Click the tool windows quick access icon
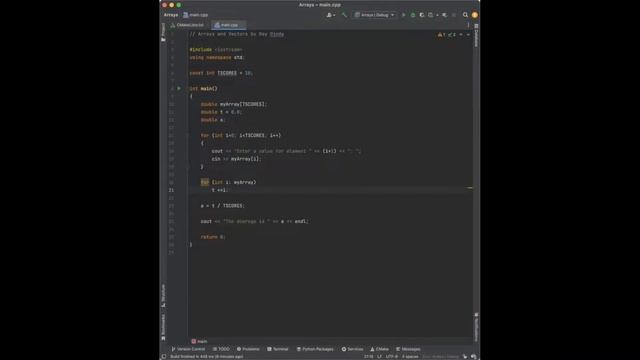Screen dimensions: 640x360 point(164,356)
